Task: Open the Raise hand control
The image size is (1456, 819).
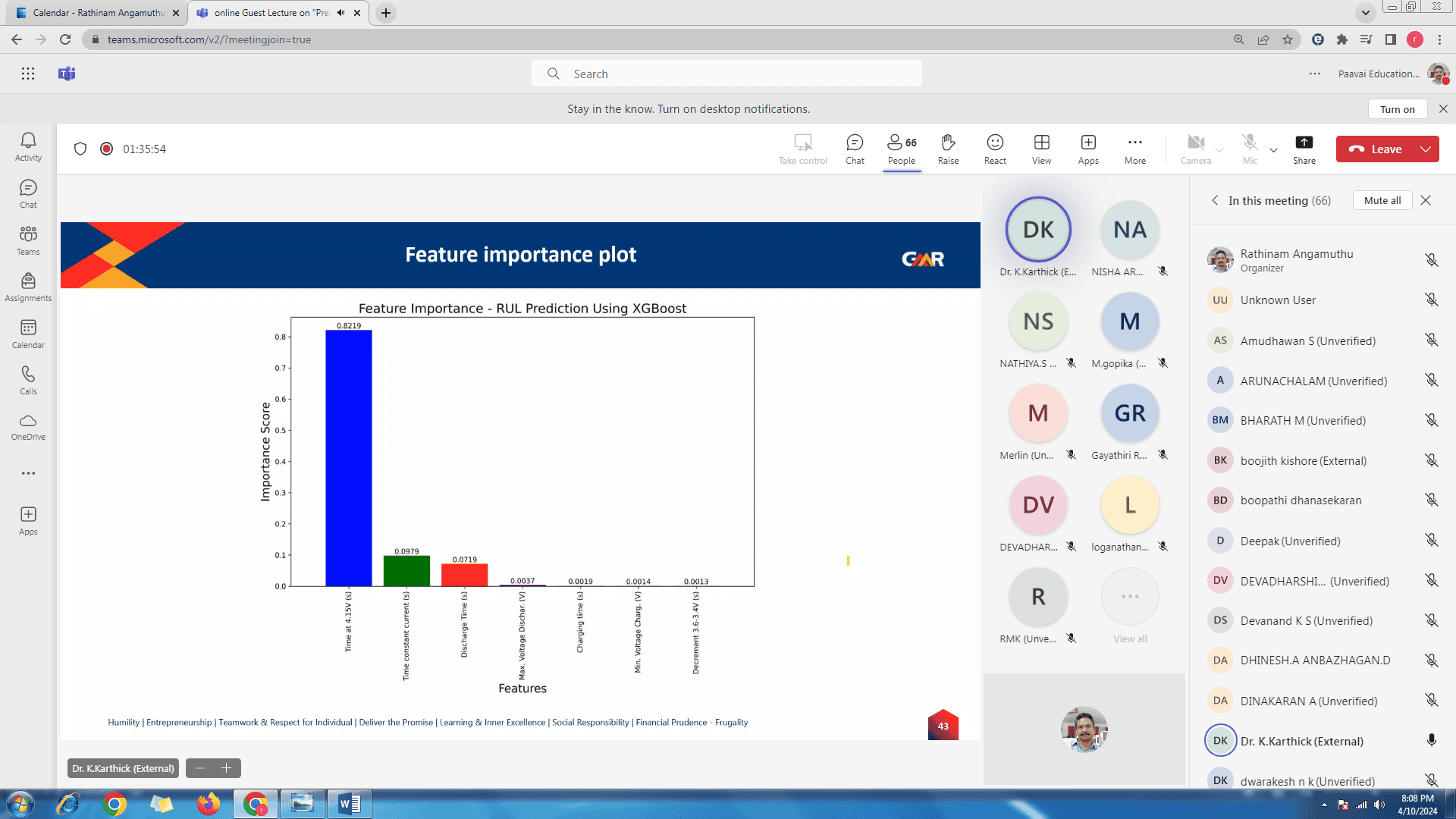Action: pyautogui.click(x=948, y=149)
